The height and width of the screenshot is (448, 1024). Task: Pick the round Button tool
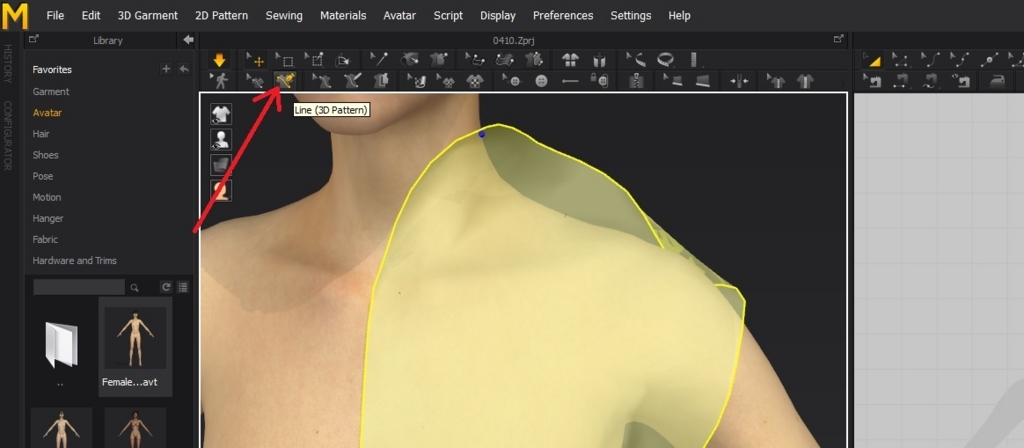click(541, 81)
